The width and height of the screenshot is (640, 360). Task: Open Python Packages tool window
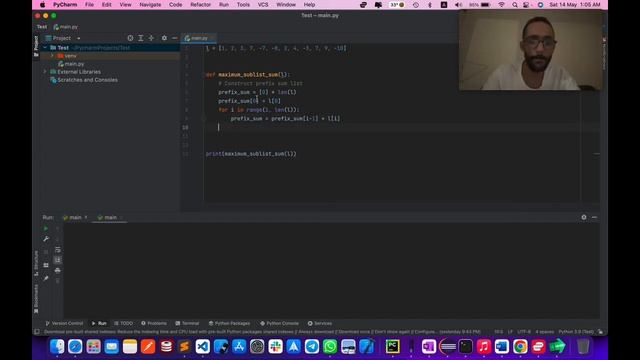[x=229, y=323]
